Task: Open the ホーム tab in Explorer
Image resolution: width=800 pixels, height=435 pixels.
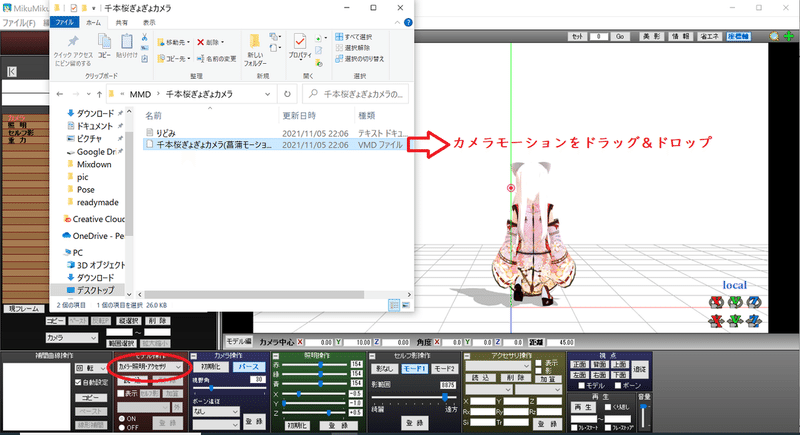Action: (93, 22)
